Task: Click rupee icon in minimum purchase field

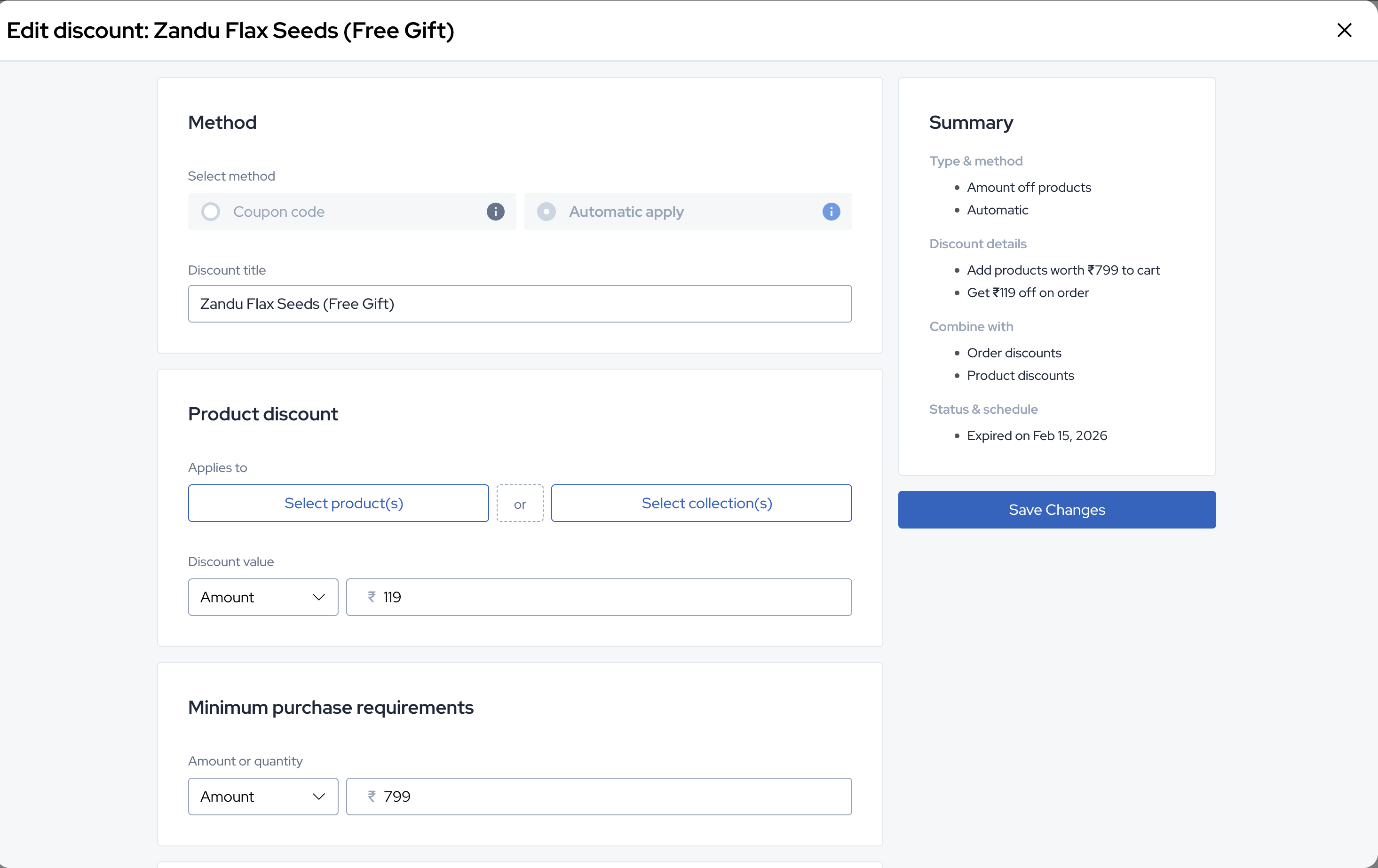Action: (372, 796)
